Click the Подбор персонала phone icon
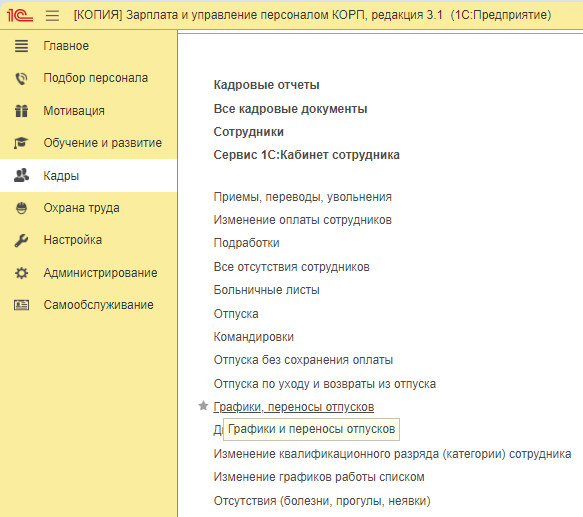Screen dimensions: 583x517 (21, 78)
